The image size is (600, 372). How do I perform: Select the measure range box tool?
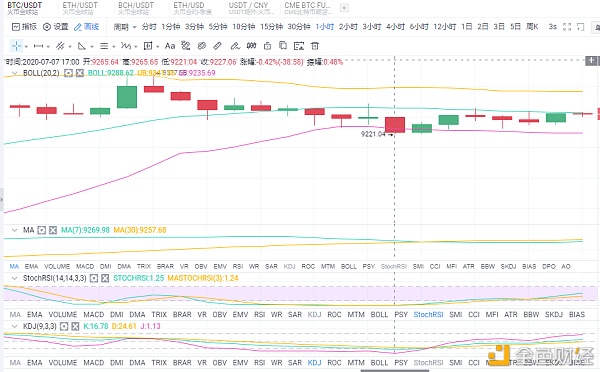148,46
